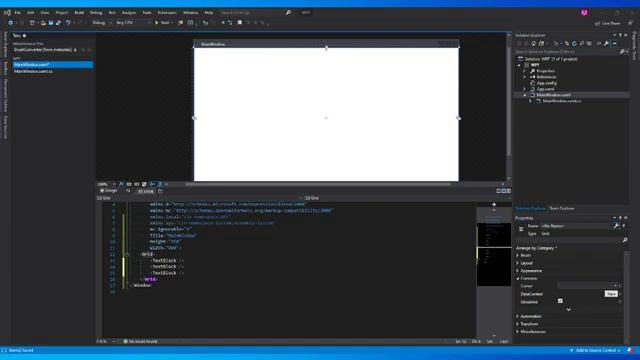Click the Home icon in Solution Explorer
Image resolution: width=640 pixels, height=360 pixels.
point(533,44)
